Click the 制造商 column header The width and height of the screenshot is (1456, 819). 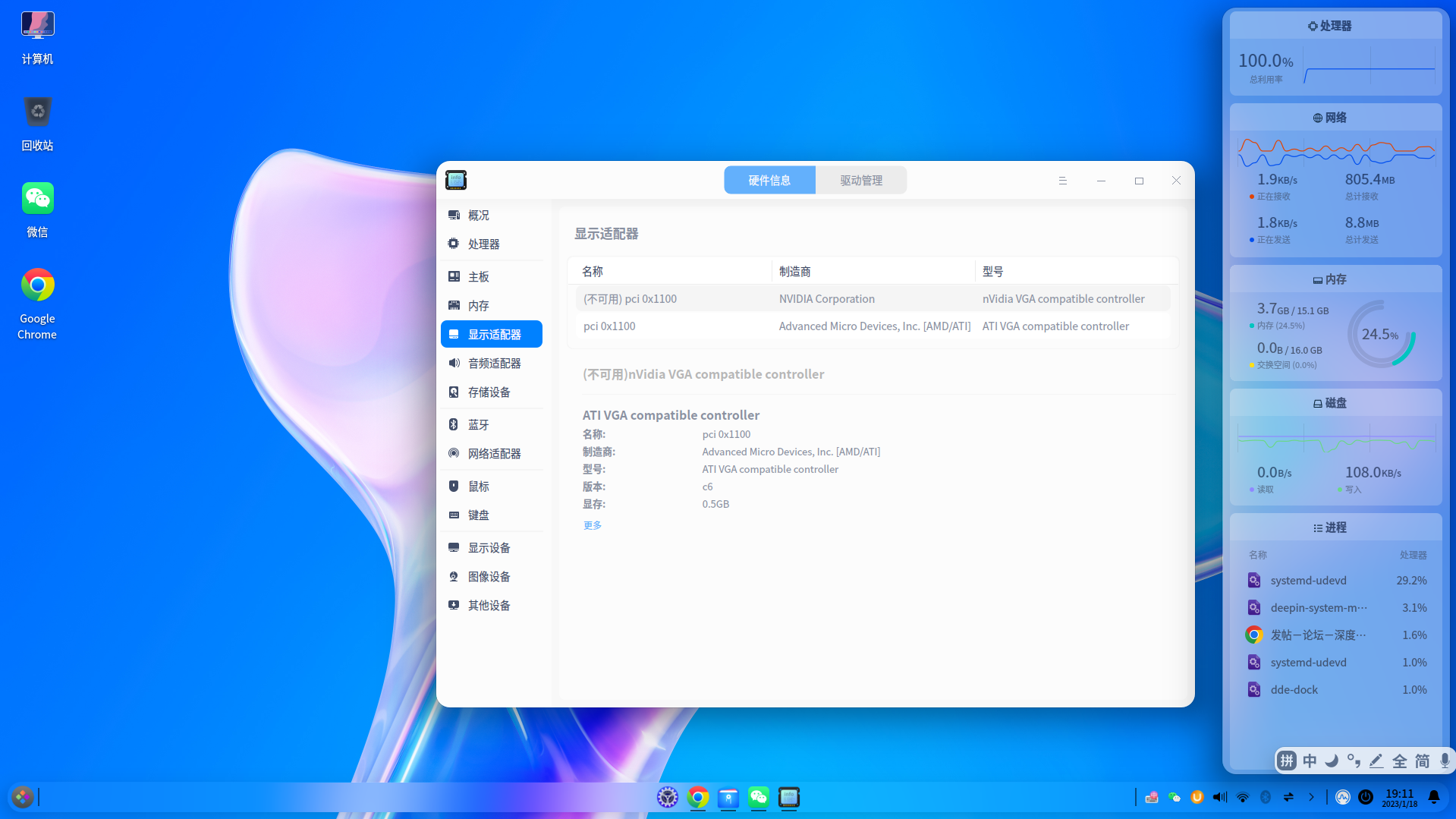point(873,271)
